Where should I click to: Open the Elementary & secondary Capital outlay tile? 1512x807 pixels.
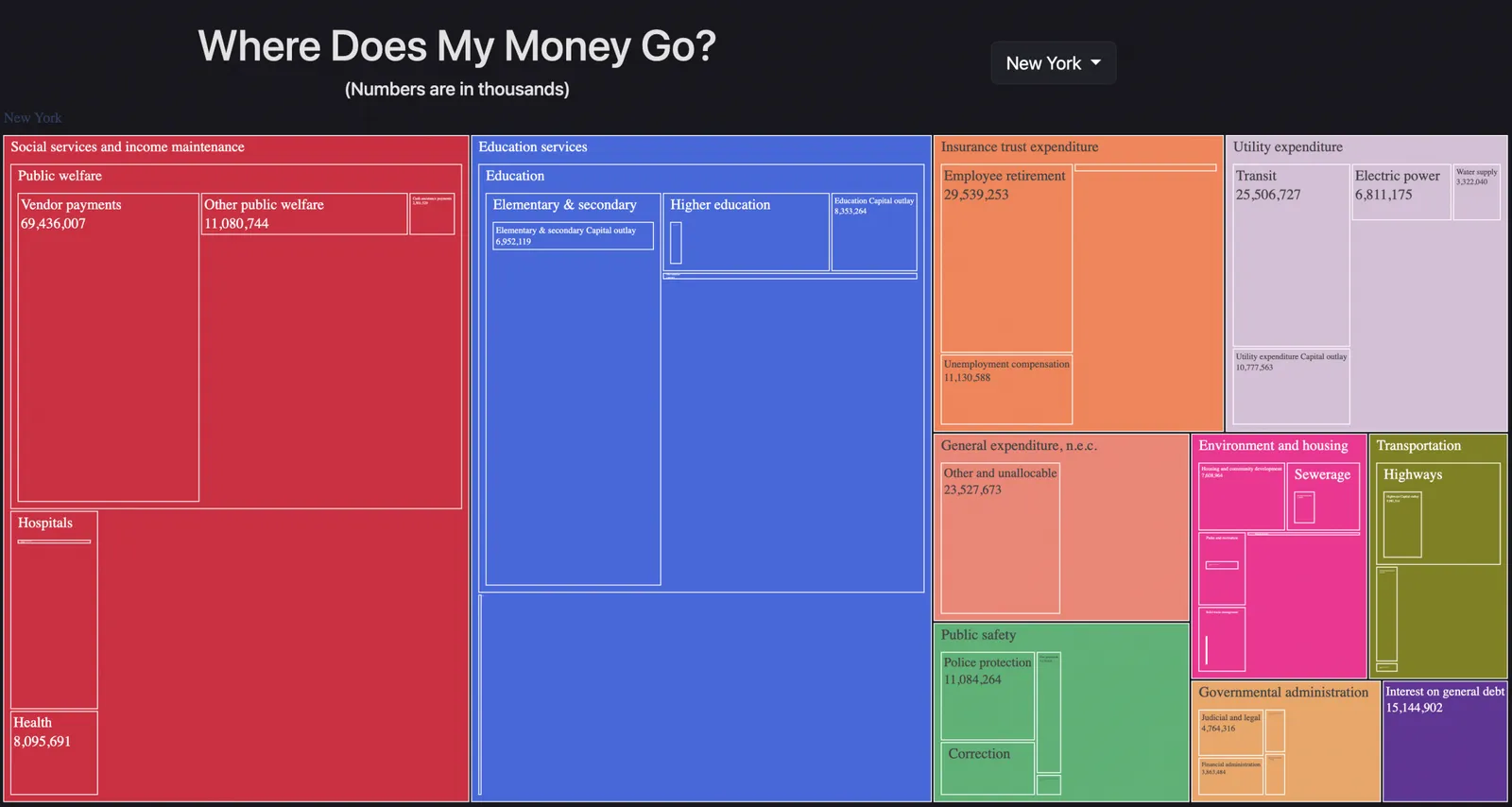[x=573, y=236]
